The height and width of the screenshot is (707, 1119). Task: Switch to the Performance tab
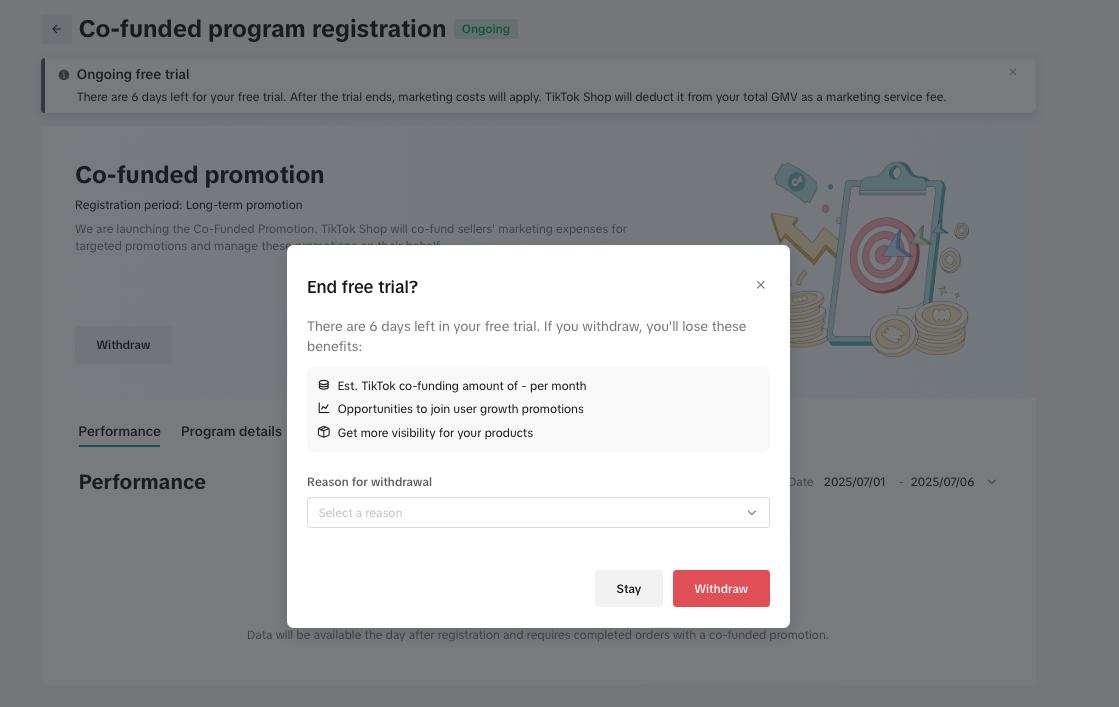pyautogui.click(x=119, y=431)
